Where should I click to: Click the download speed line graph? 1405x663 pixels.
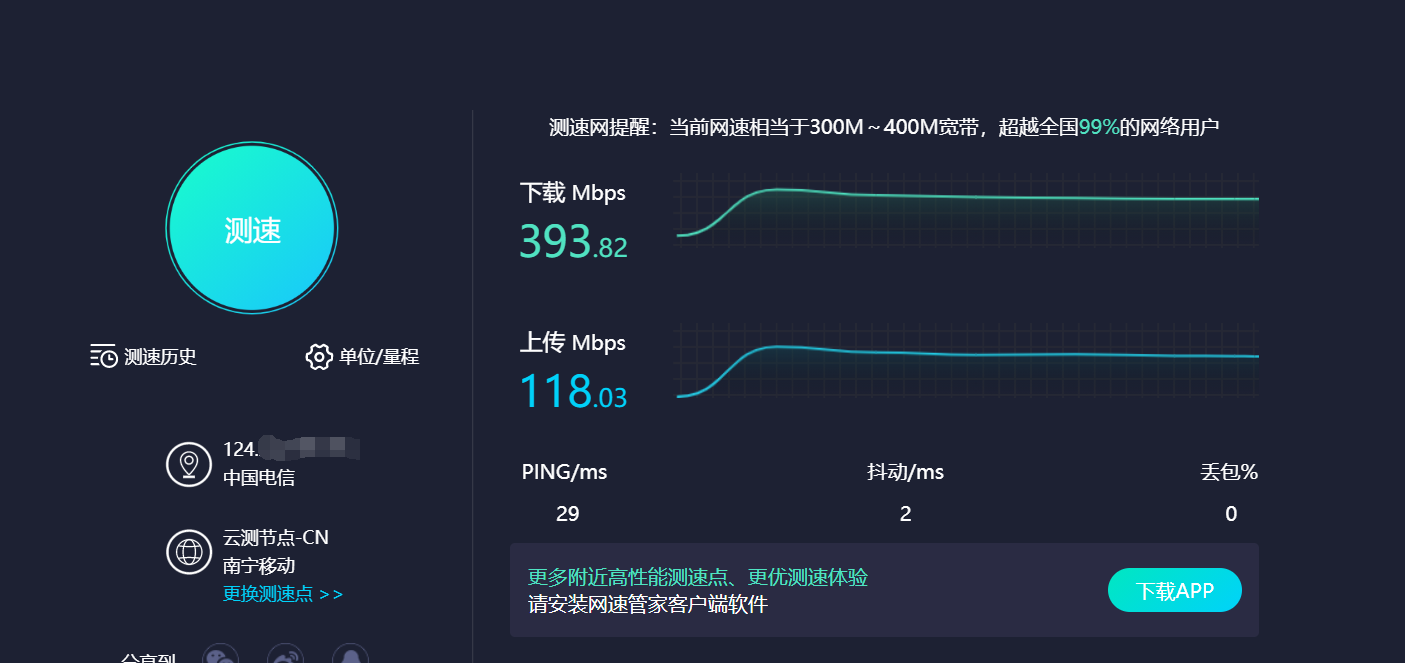pyautogui.click(x=967, y=210)
